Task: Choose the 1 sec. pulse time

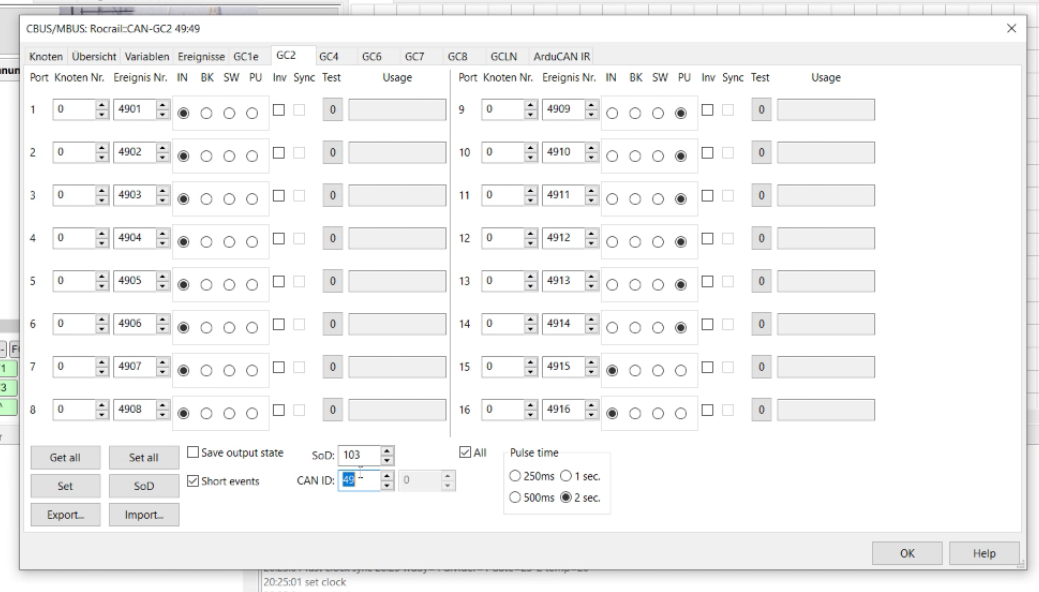Action: (x=564, y=474)
